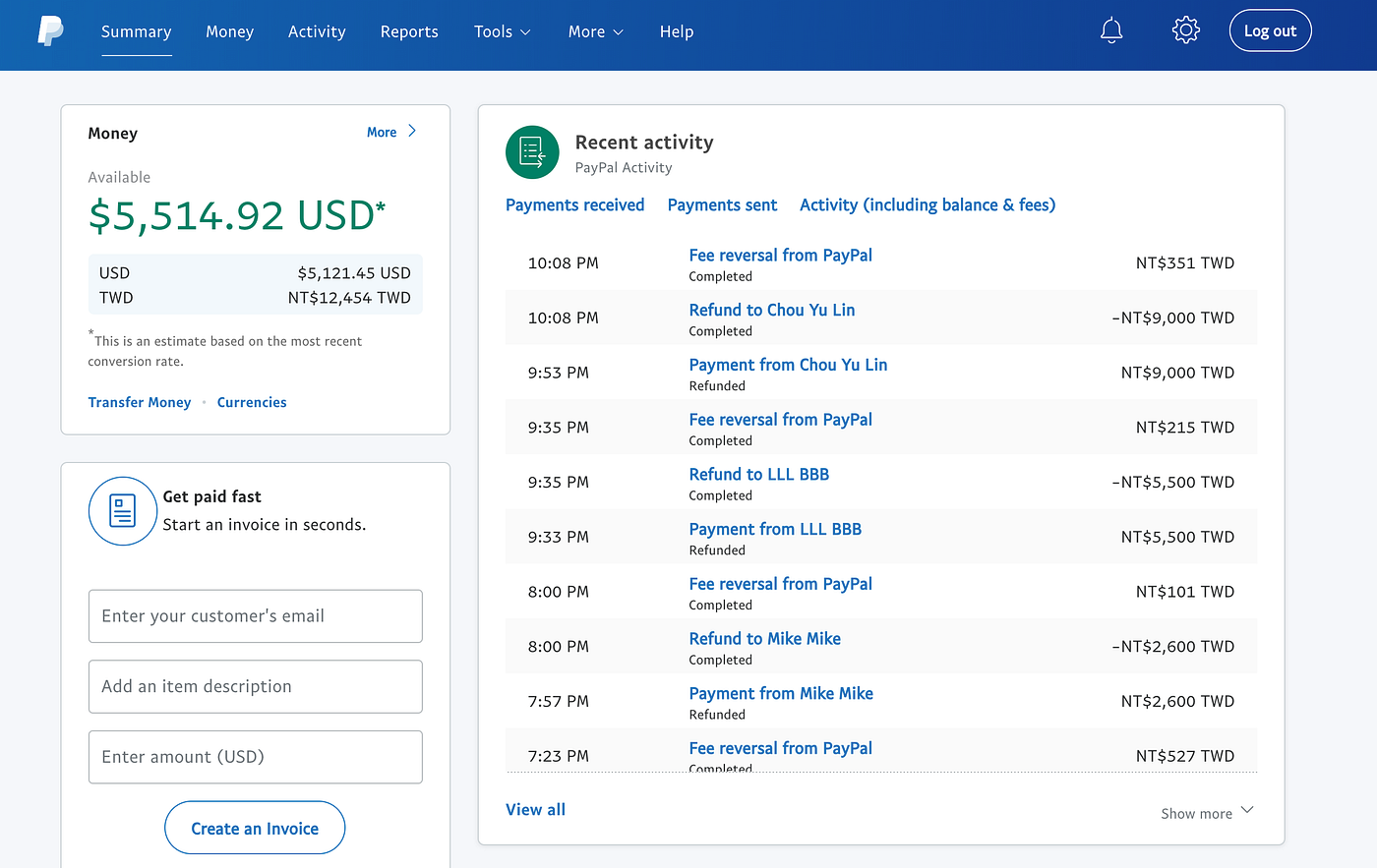The width and height of the screenshot is (1377, 868).
Task: Open Fee reversal from PayPal NT$215
Action: (781, 419)
